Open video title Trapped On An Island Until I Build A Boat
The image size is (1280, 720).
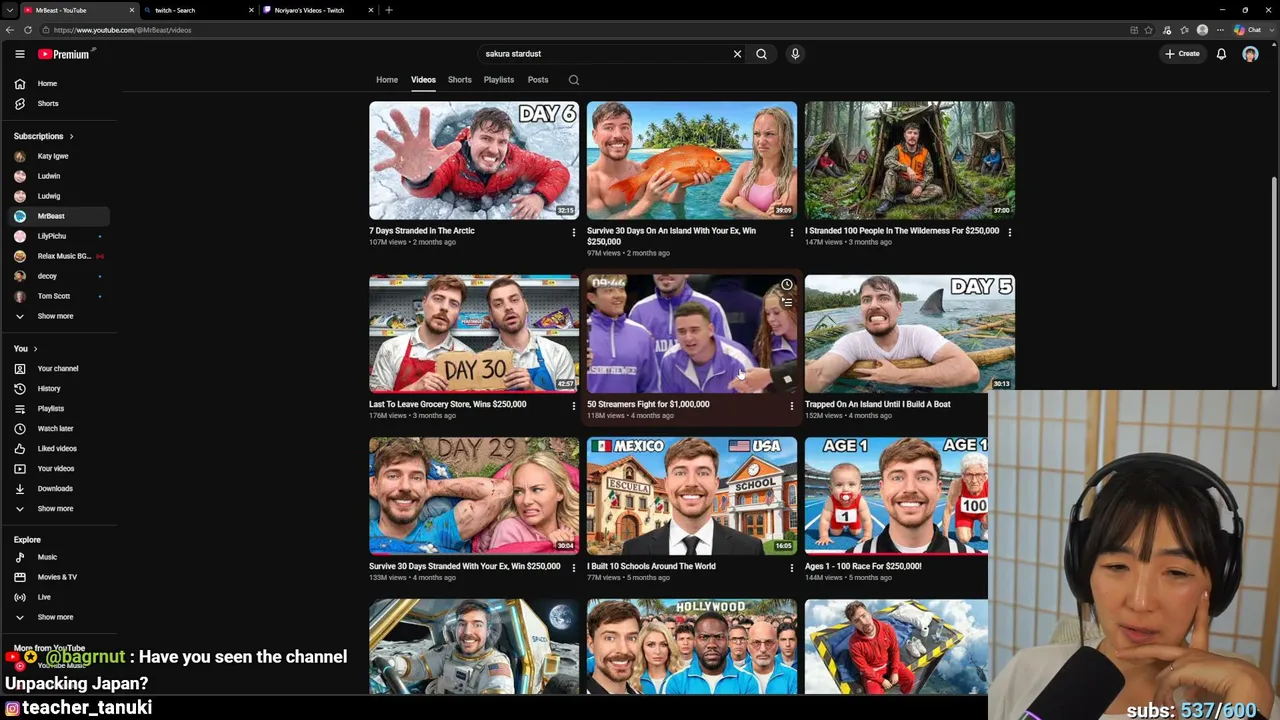tap(878, 404)
